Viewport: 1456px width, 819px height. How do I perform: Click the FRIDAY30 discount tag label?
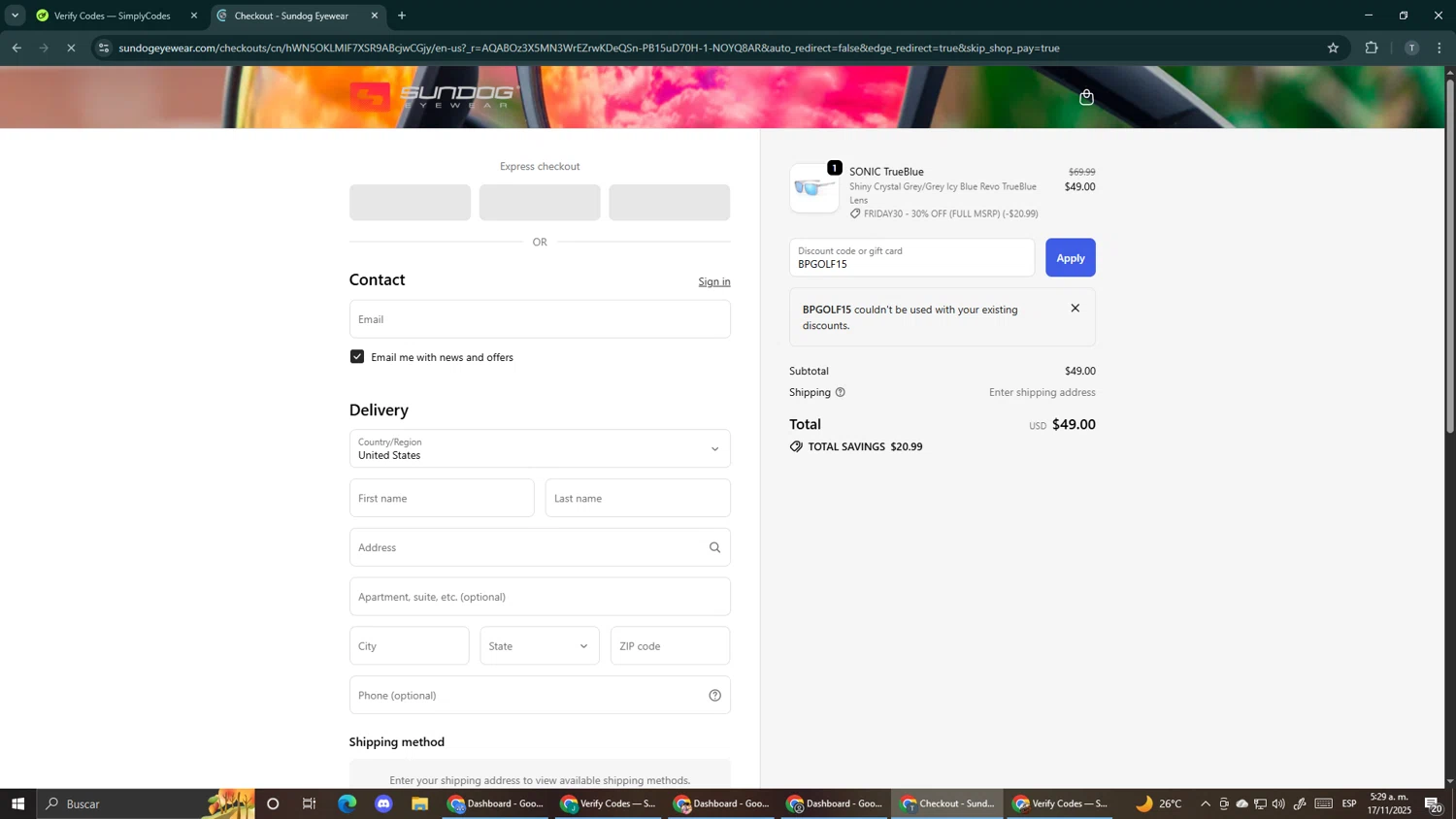click(943, 213)
